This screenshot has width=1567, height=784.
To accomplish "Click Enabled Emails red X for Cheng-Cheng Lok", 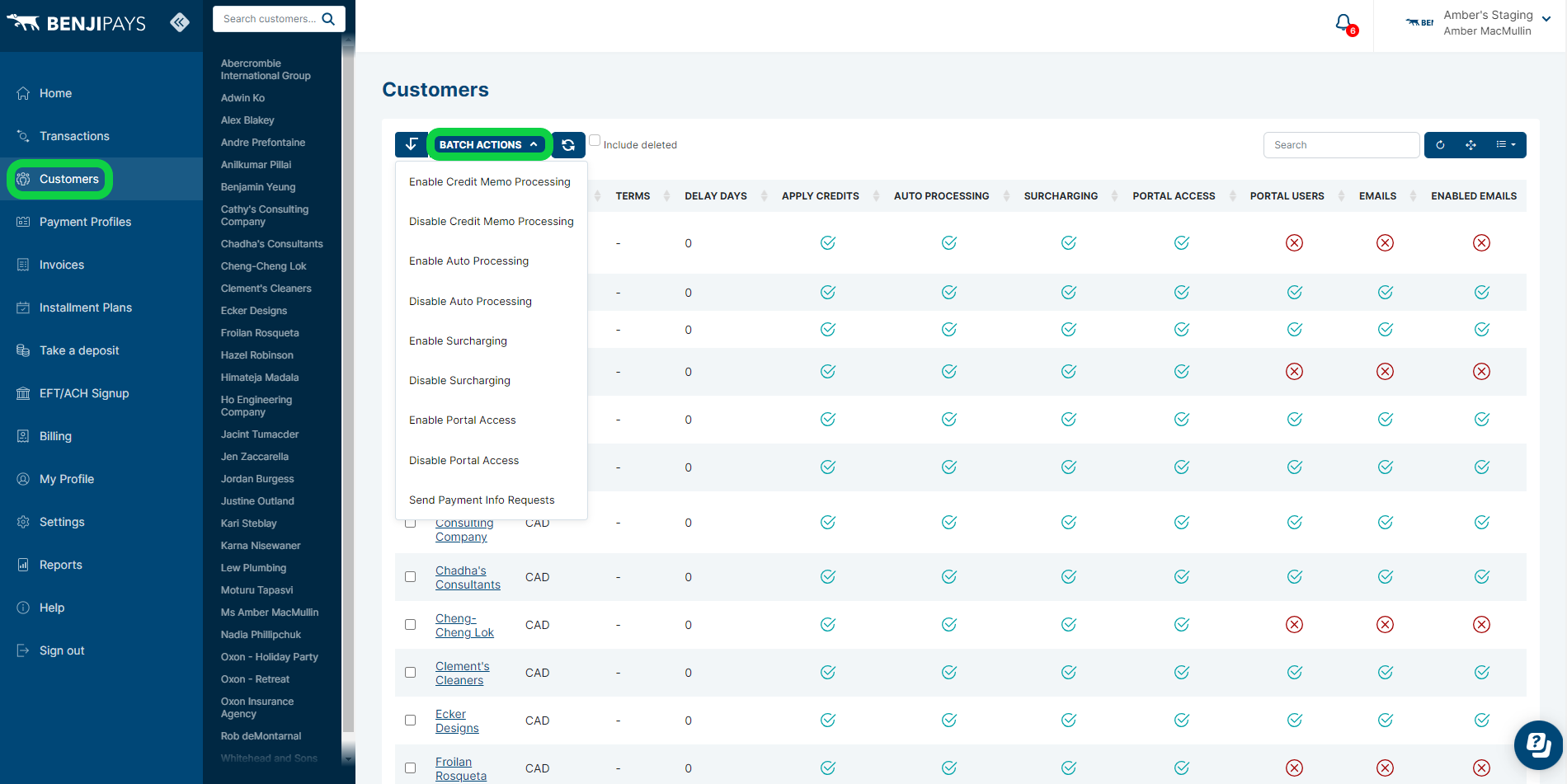I will (1482, 625).
